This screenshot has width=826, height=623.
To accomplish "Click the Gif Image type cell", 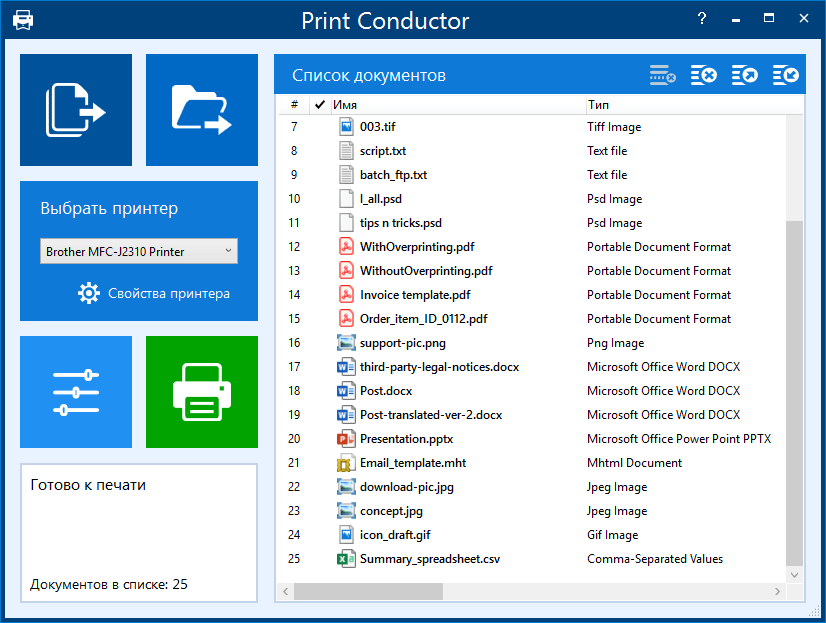I will (x=613, y=535).
